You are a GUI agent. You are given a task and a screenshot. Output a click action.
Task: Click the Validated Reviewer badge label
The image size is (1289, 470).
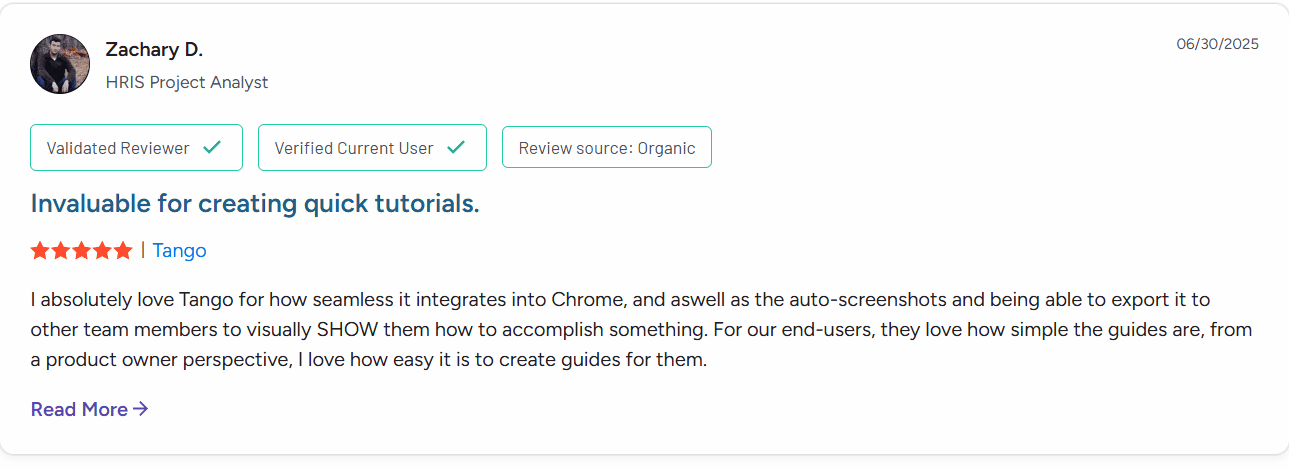click(x=118, y=148)
